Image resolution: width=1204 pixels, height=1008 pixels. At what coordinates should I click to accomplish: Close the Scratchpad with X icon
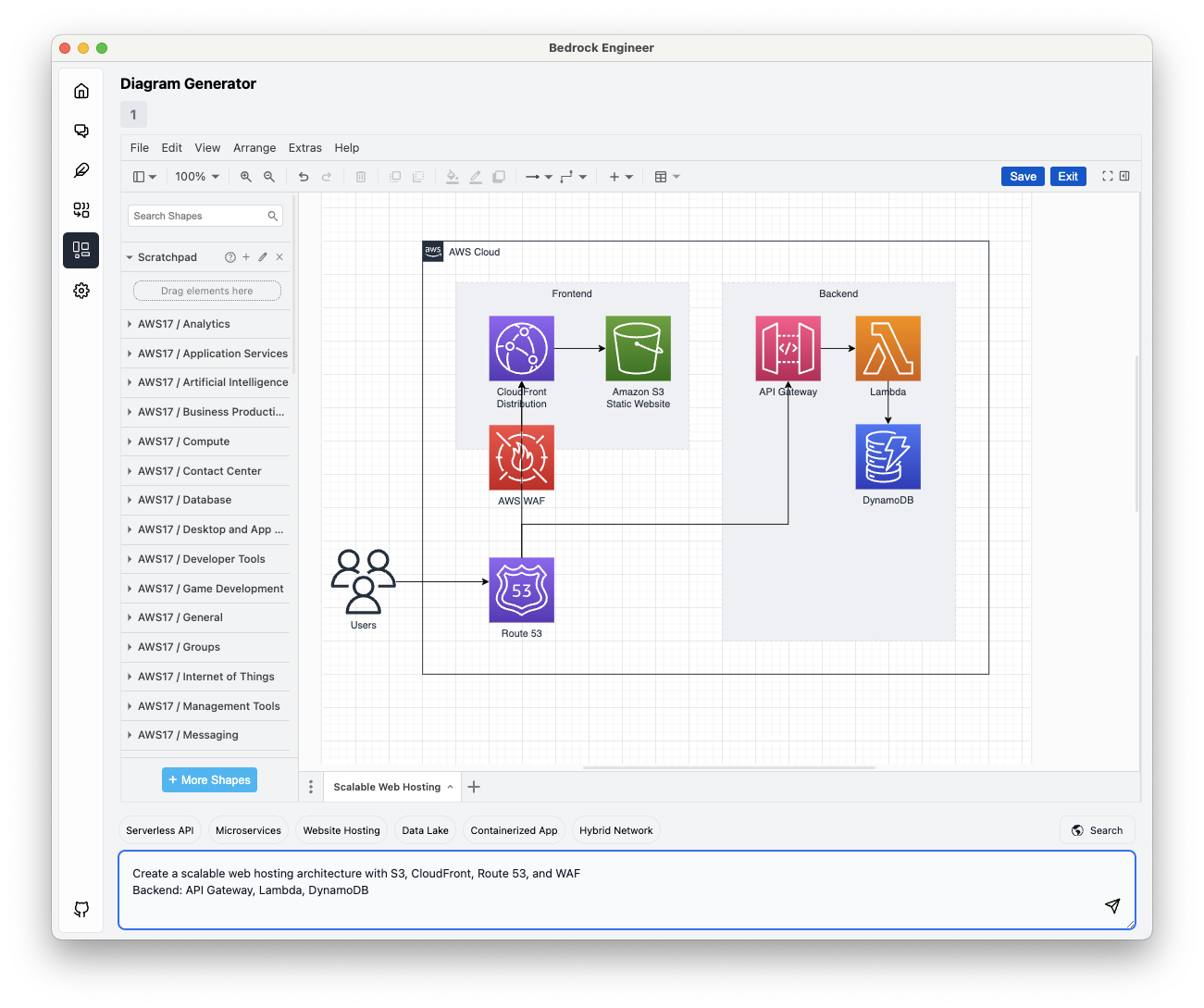279,257
